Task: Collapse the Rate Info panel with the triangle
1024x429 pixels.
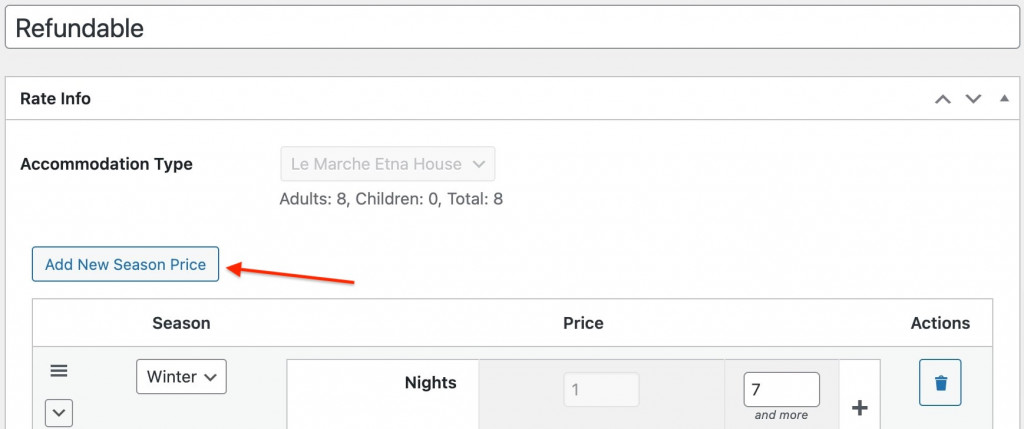Action: click(1004, 99)
